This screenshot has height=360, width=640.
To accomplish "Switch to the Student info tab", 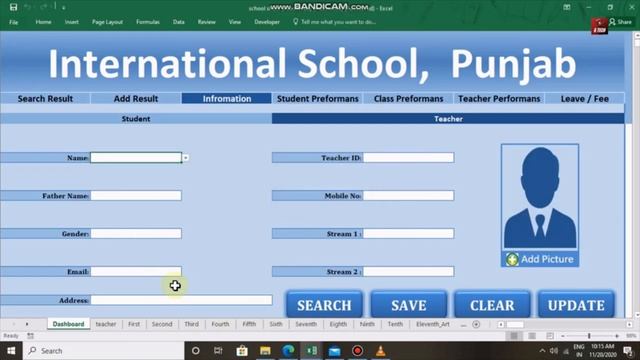I will tap(136, 119).
